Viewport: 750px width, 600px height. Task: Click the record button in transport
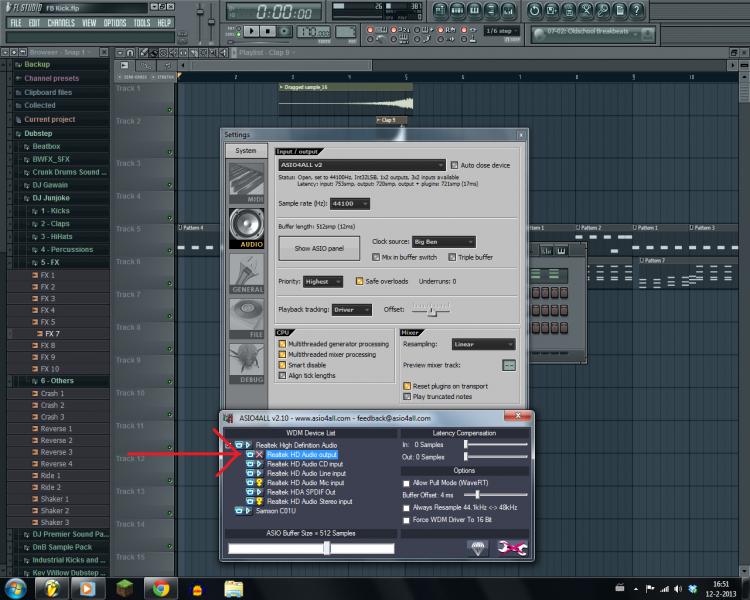tap(285, 31)
